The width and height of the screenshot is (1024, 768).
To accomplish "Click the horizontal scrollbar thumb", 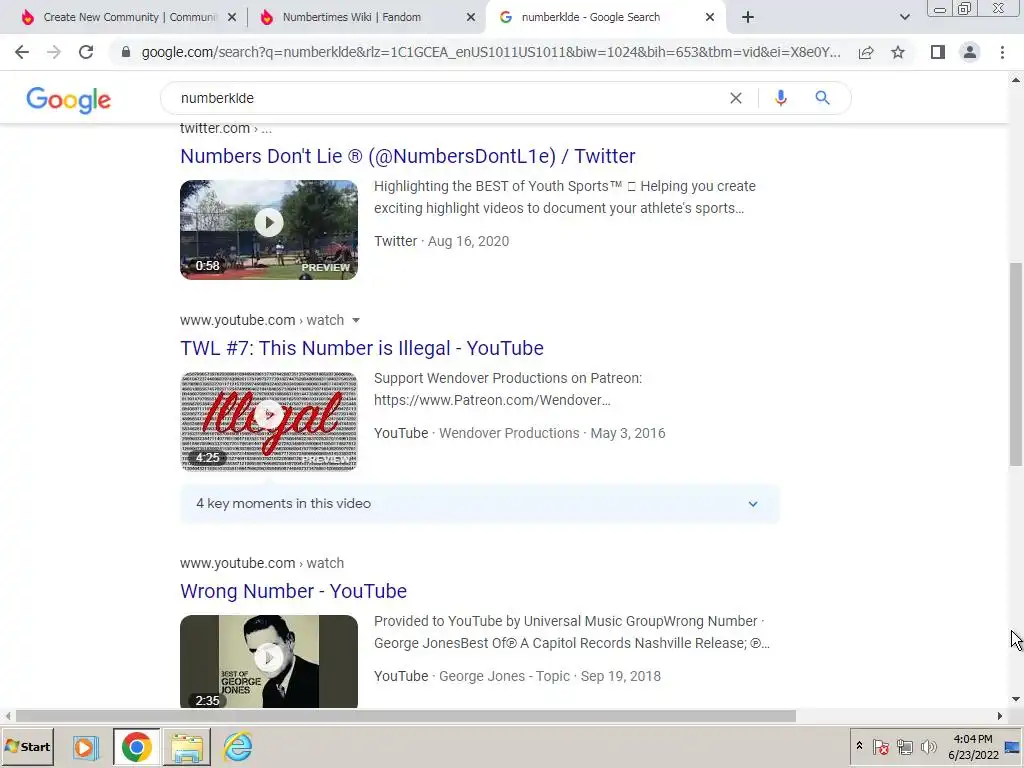I will coord(406,716).
